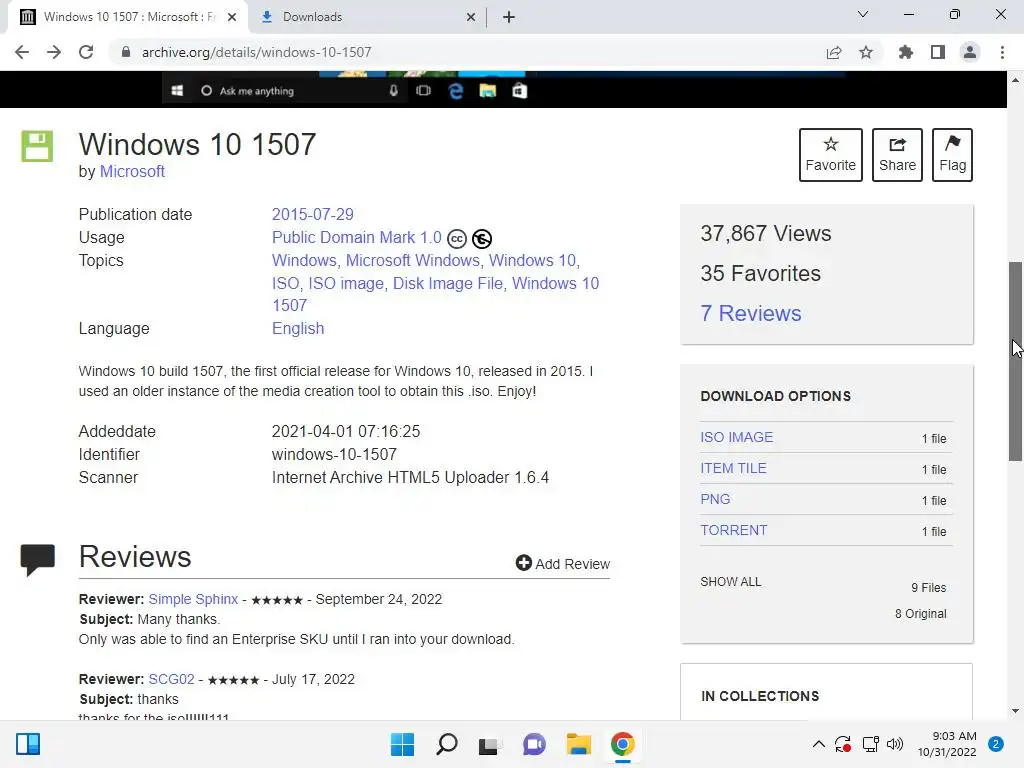
Task: Open reviewer SCG02 profile
Action: pos(172,679)
